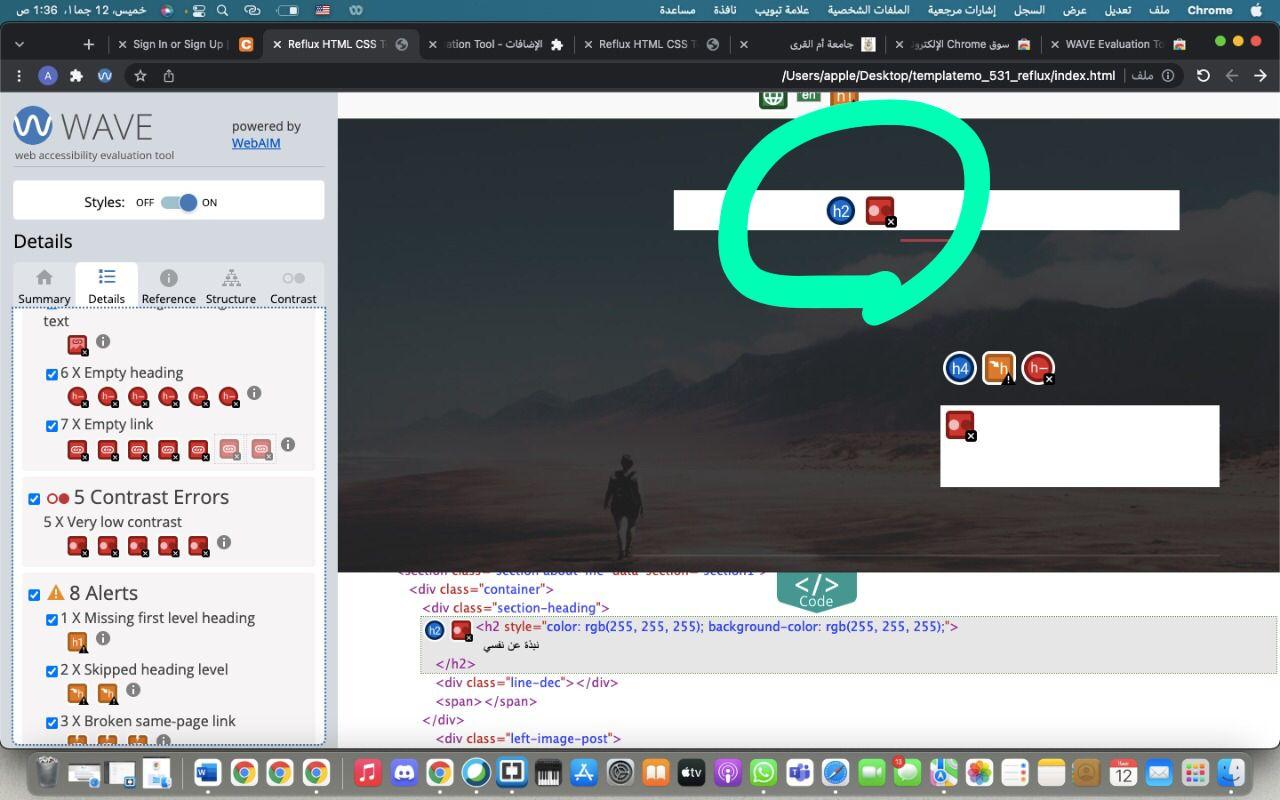Image resolution: width=1280 pixels, height=800 pixels.
Task: Click the WAVE extension icon in Chrome toolbar
Action: 104,75
